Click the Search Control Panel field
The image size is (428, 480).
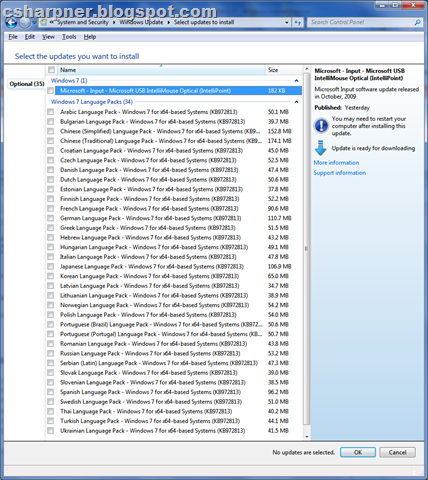pos(360,22)
